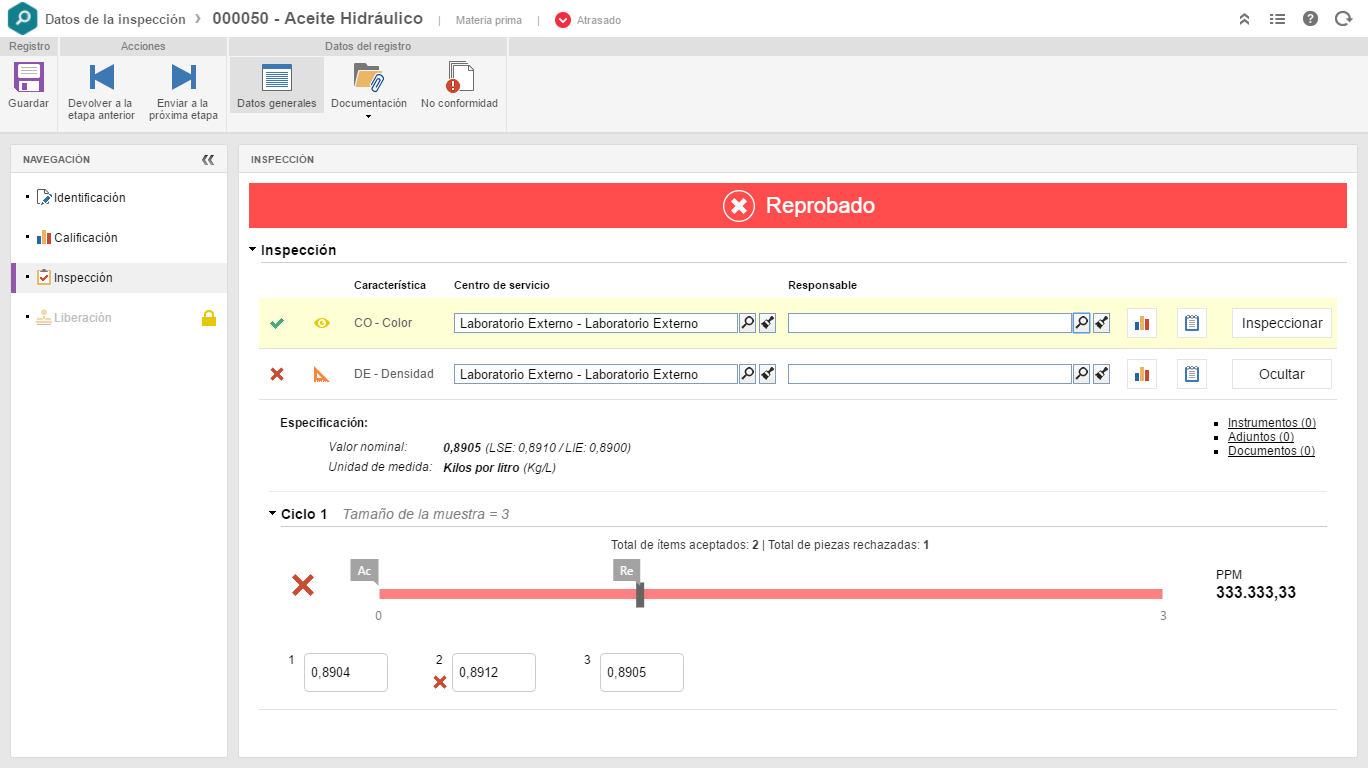Open Calificación in navigation panel
Screen dimensions: 1368x768
click(85, 238)
